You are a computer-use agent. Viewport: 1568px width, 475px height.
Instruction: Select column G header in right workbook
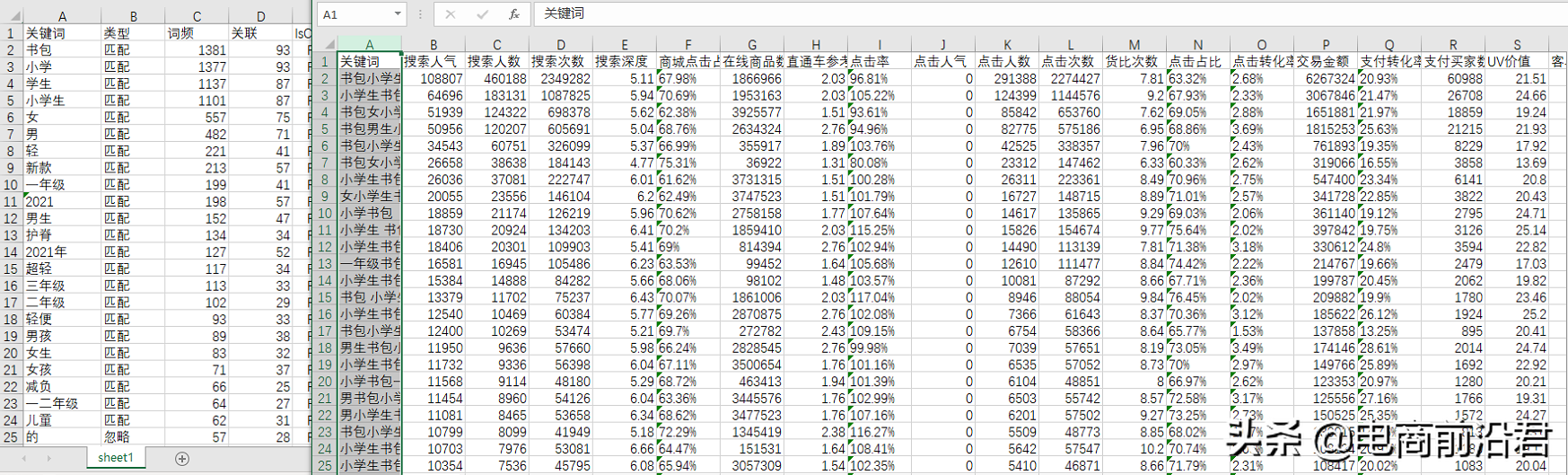(x=752, y=44)
